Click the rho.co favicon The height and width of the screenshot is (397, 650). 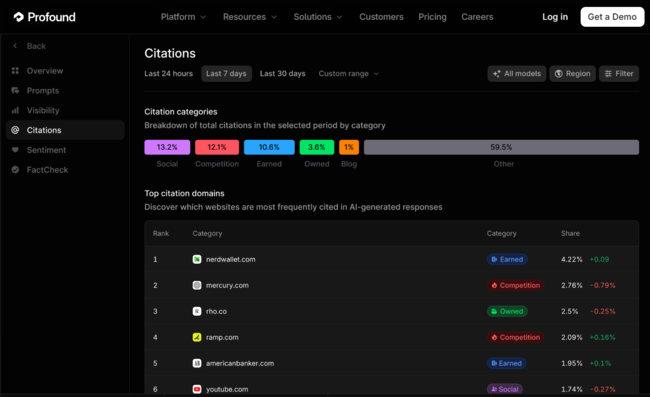(197, 311)
